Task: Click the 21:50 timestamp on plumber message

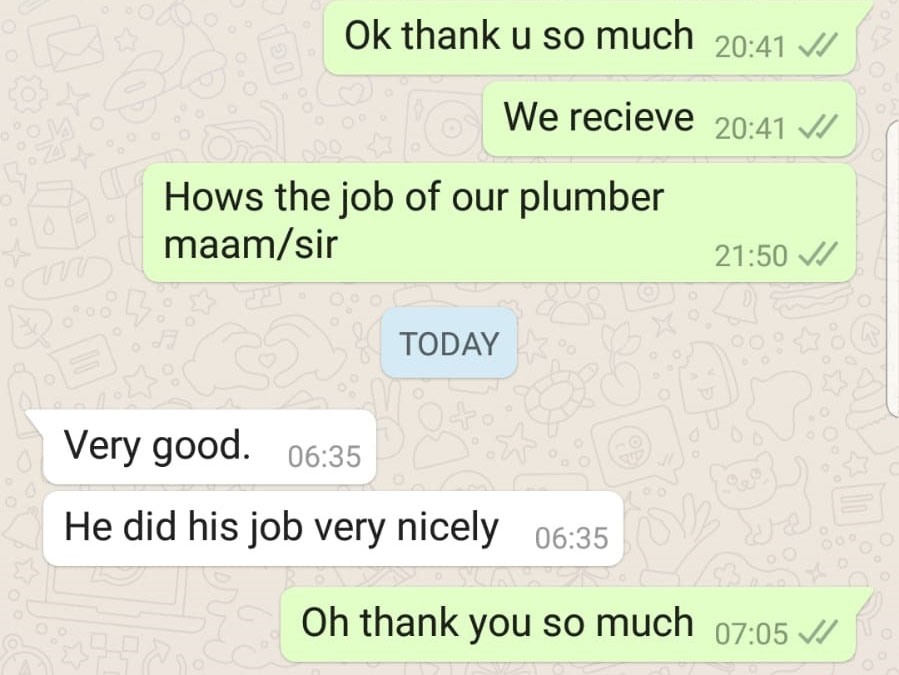Action: tap(751, 255)
